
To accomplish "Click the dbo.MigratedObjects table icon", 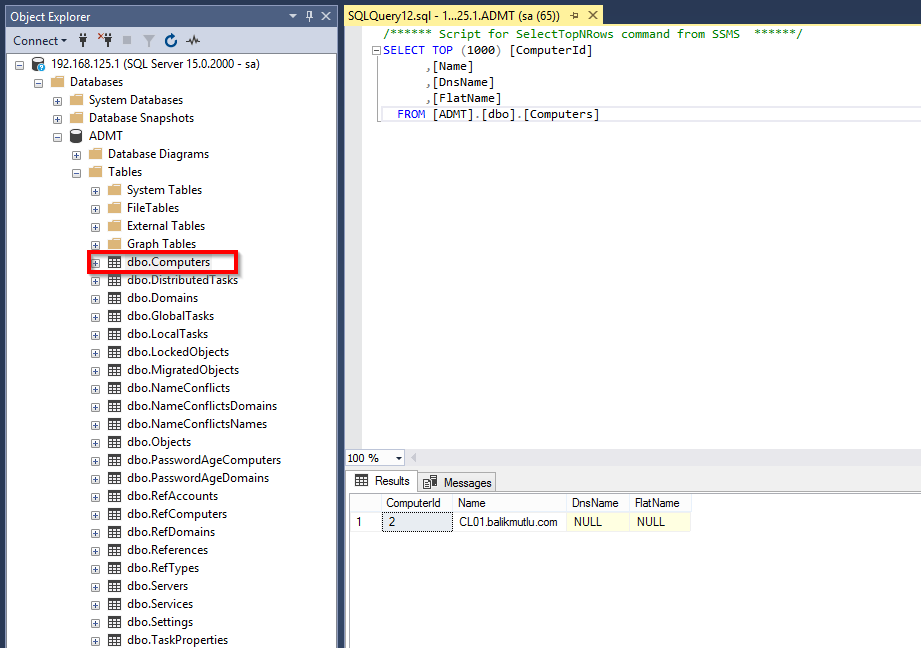I will [115, 371].
